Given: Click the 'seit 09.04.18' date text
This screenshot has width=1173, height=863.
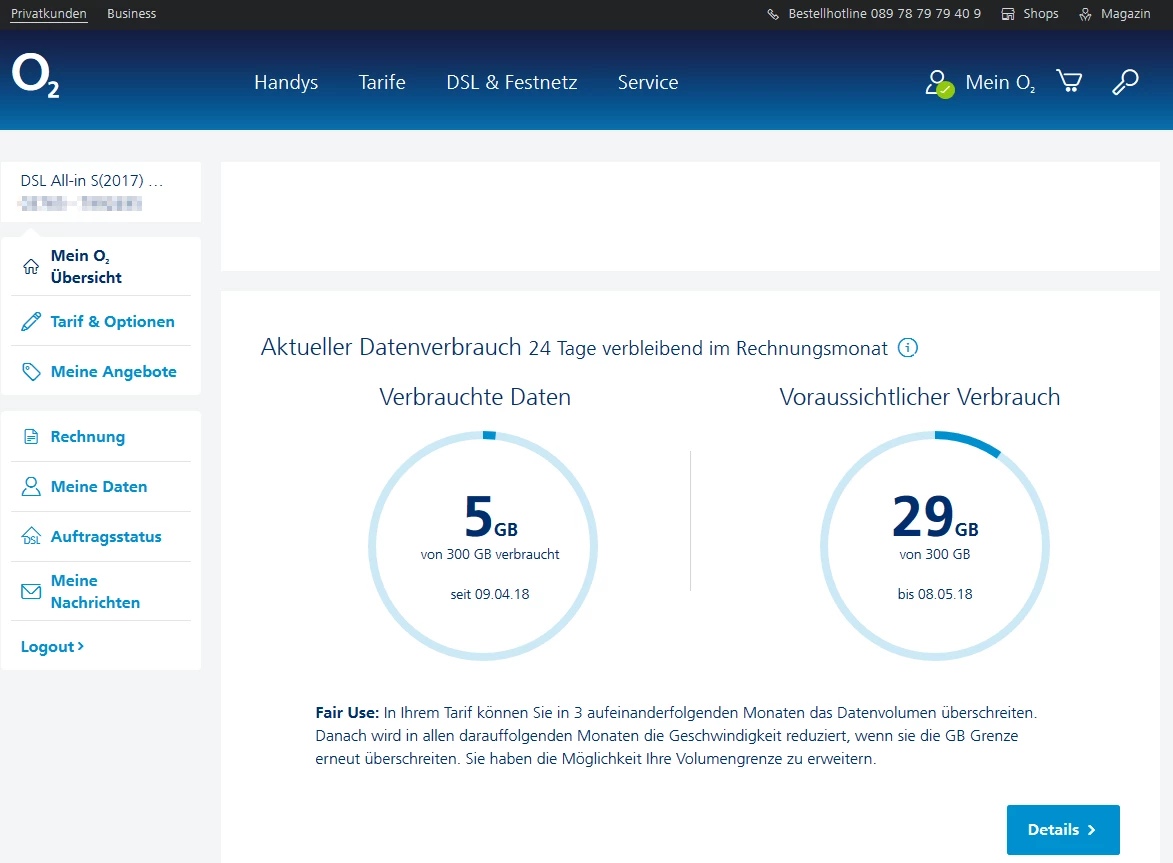Looking at the screenshot, I should (x=490, y=595).
